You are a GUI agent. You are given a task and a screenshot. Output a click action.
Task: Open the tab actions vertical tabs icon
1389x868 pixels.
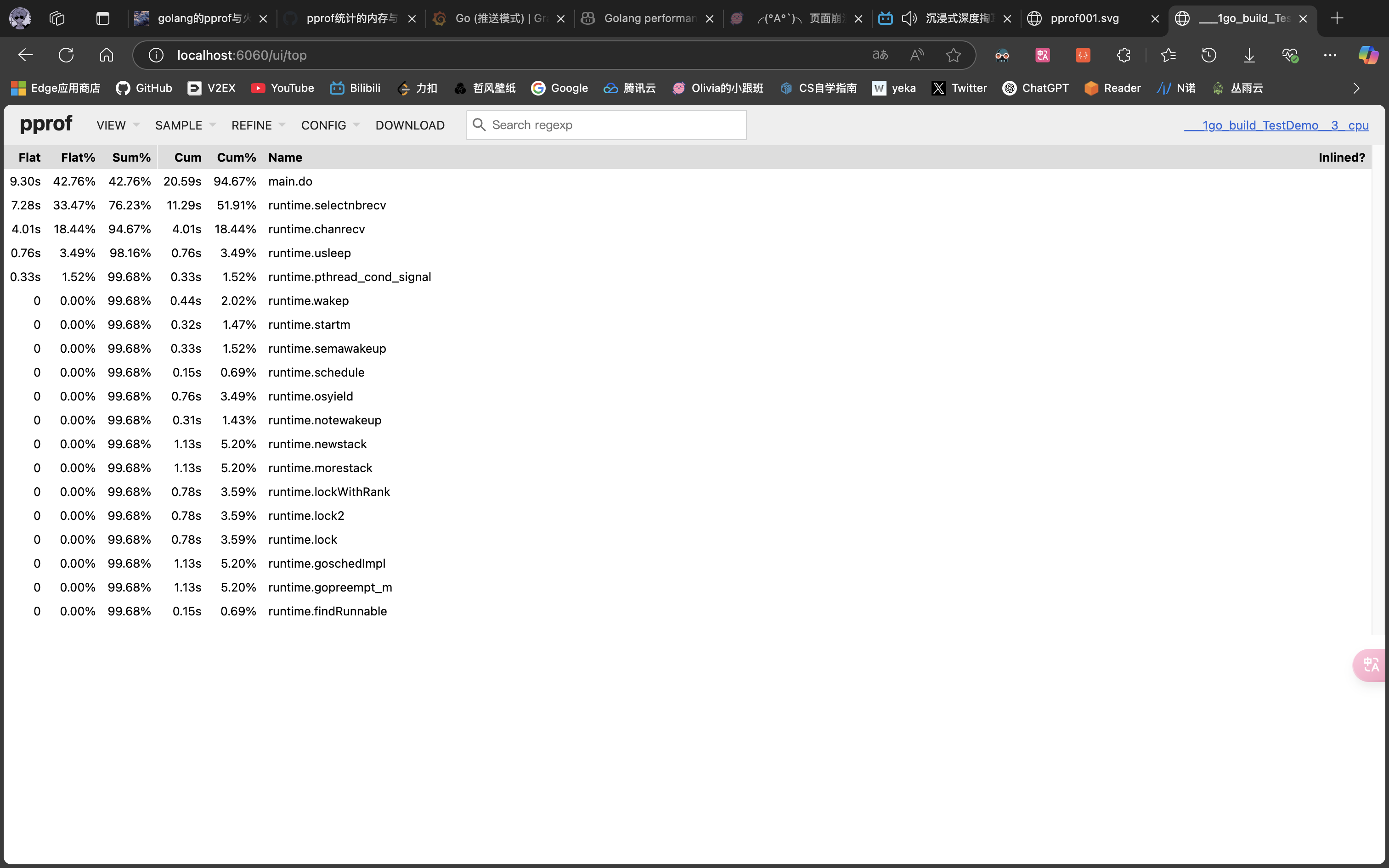103,18
